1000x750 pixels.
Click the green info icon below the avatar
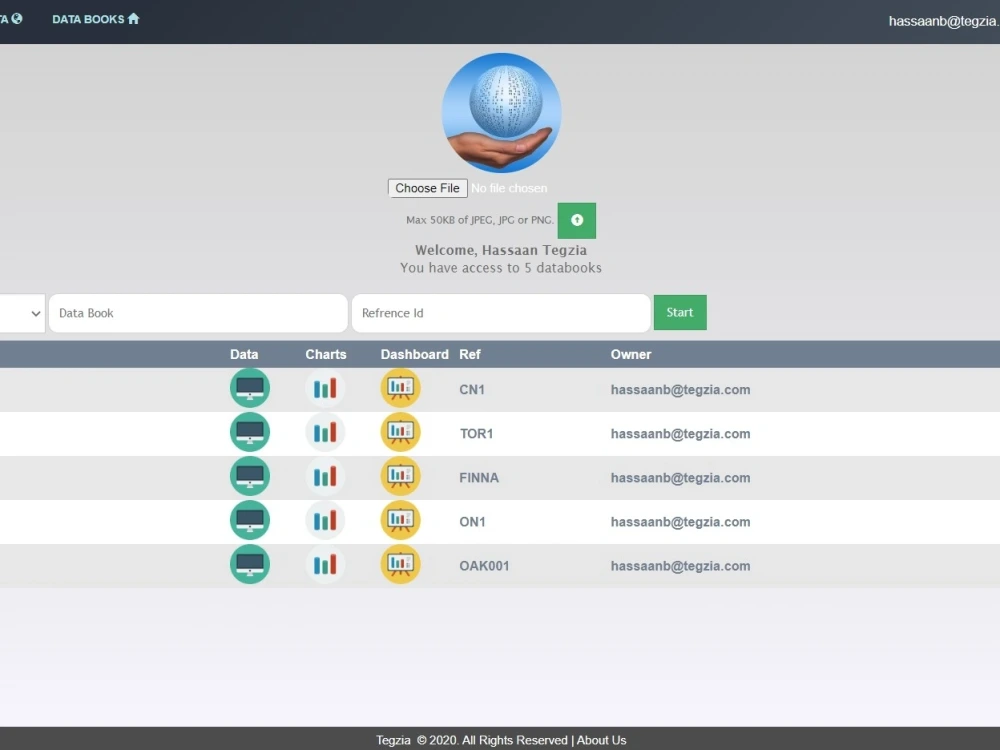tap(576, 220)
